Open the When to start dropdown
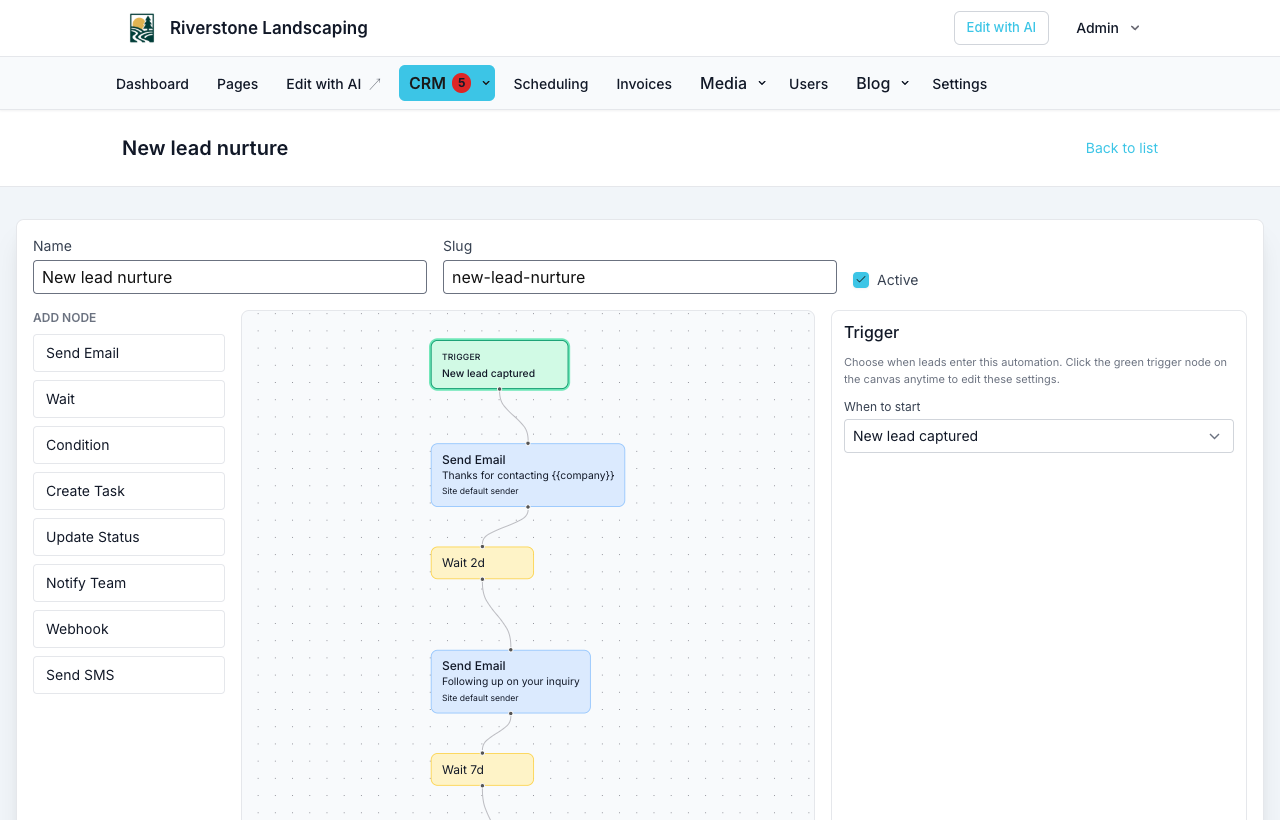 [1038, 436]
